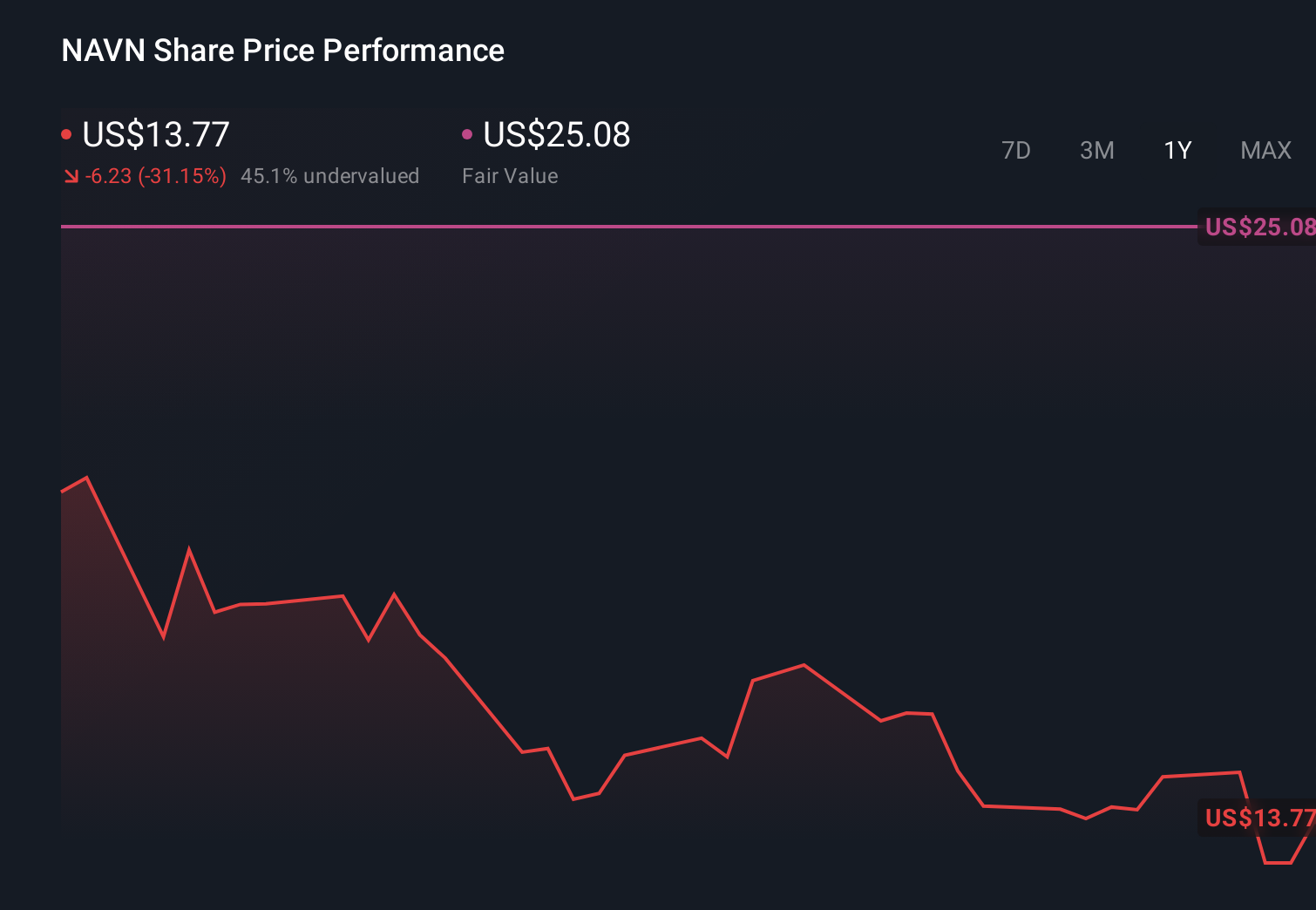Click the currently active 1Y tab
This screenshot has width=1316, height=910.
[1177, 150]
